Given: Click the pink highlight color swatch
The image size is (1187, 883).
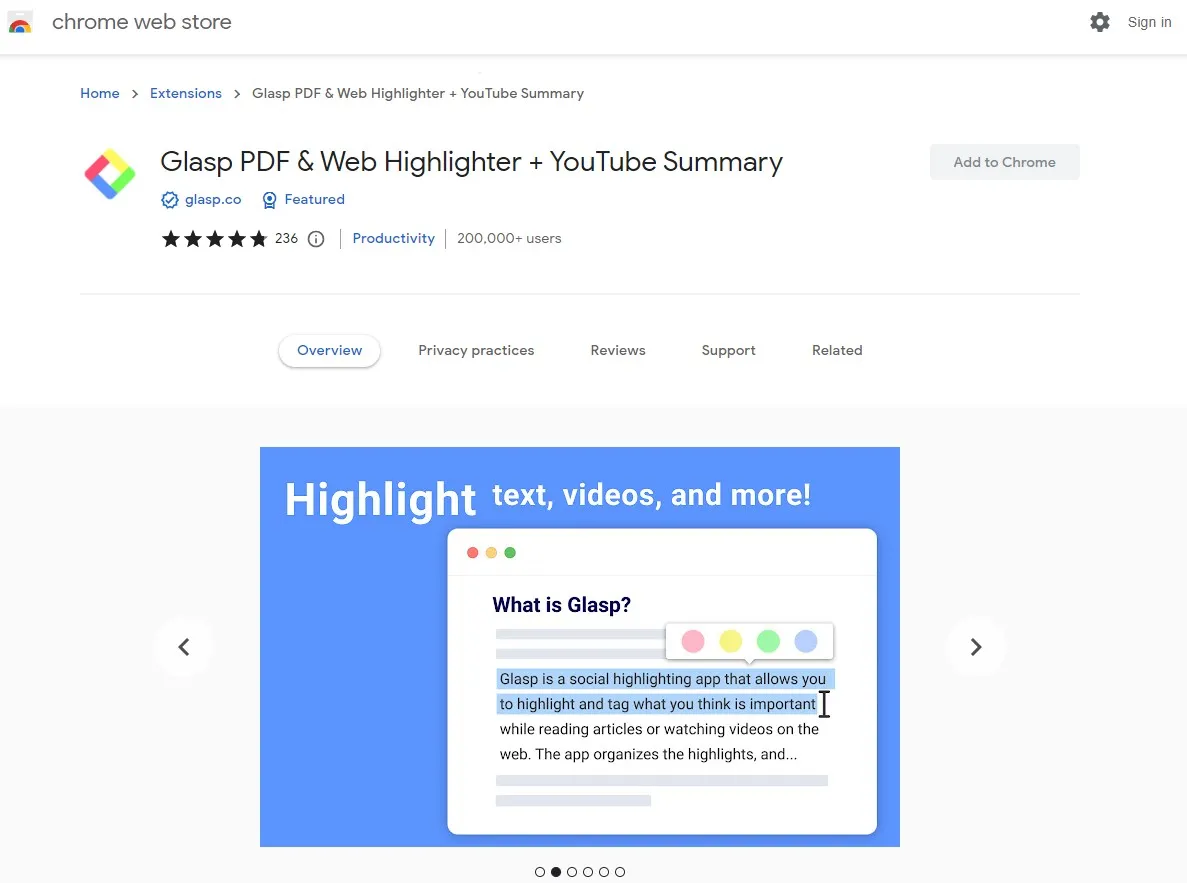Looking at the screenshot, I should 693,641.
